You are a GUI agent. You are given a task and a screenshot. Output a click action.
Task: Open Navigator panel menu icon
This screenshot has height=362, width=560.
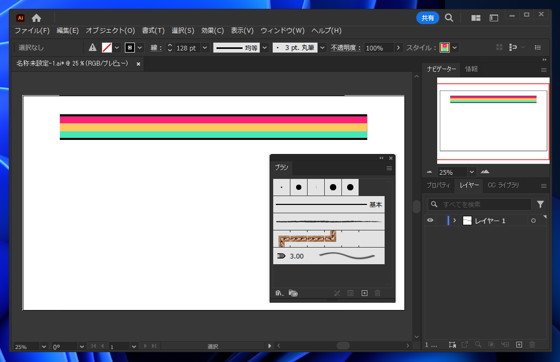544,70
